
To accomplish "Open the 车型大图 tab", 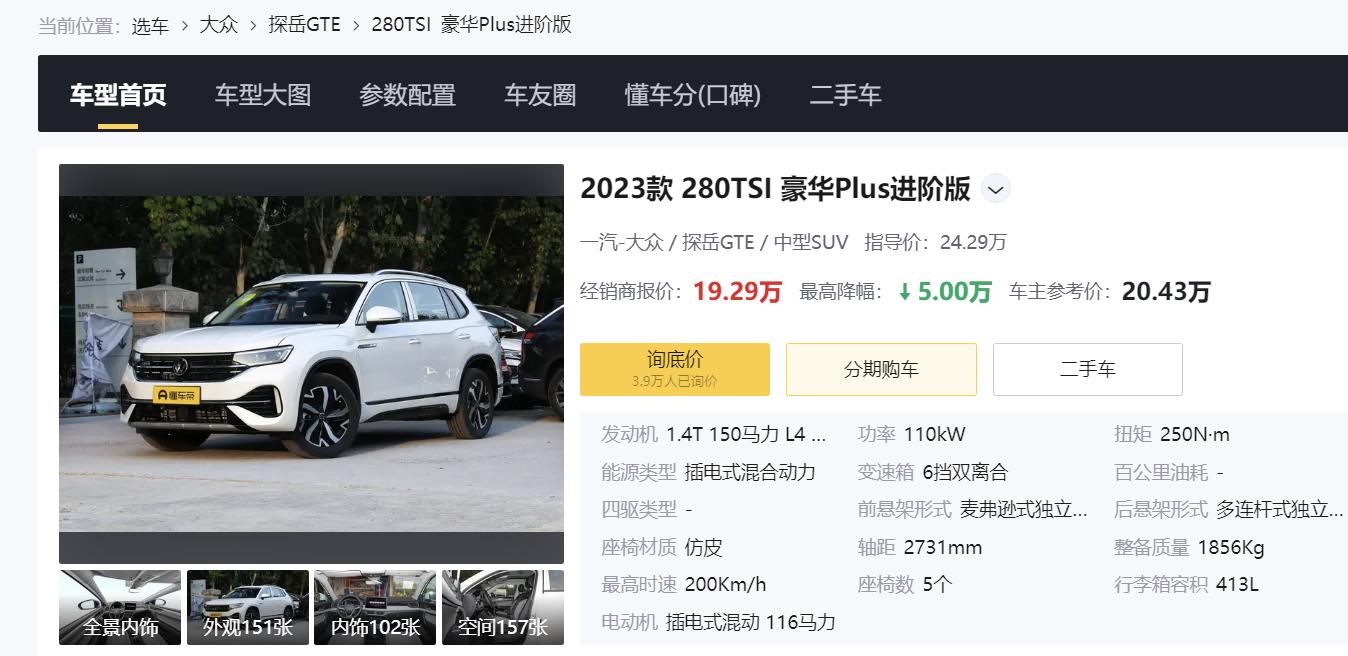I will (x=263, y=94).
